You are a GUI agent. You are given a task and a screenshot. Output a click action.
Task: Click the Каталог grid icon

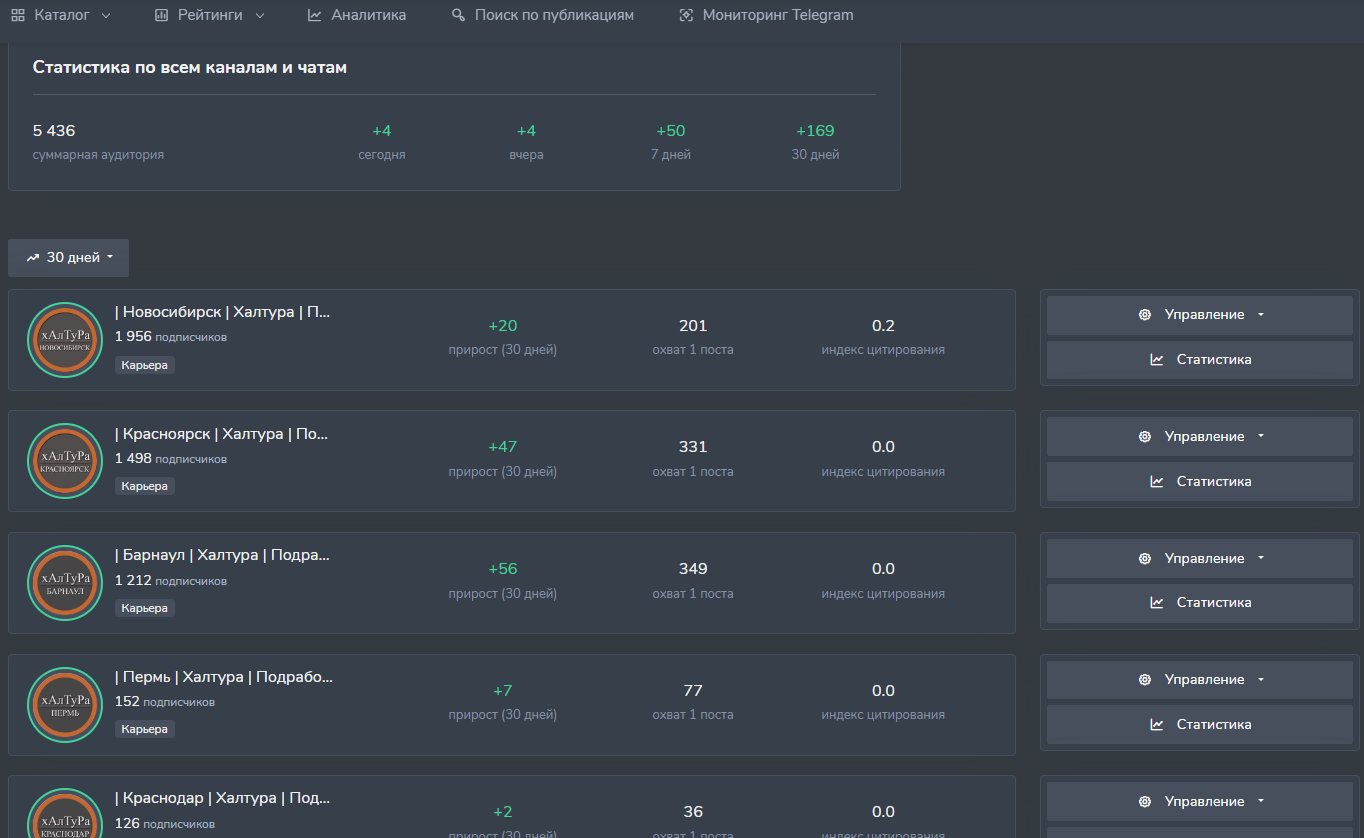pos(18,16)
